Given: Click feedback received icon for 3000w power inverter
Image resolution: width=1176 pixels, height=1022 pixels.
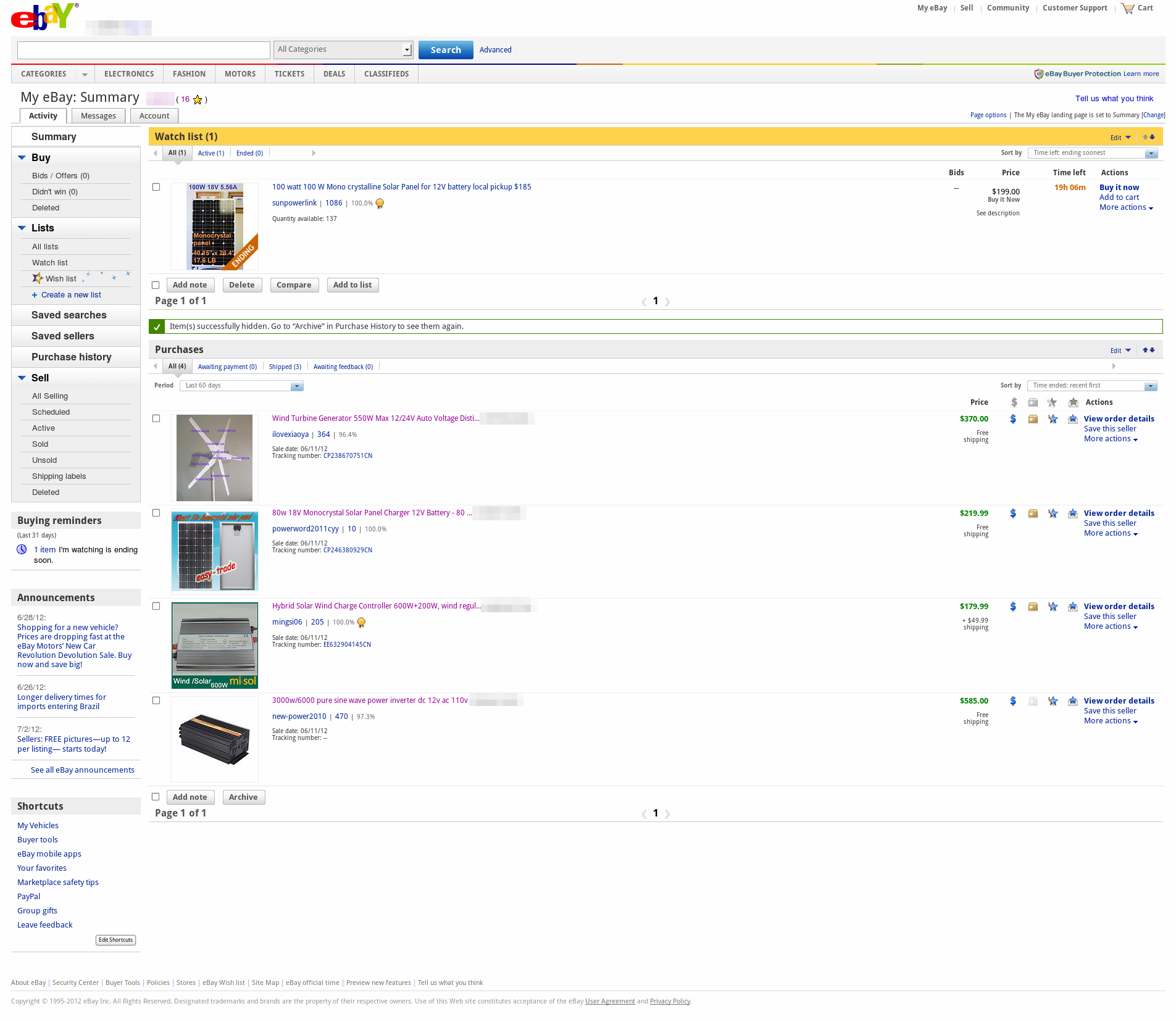Looking at the screenshot, I should pyautogui.click(x=1073, y=701).
